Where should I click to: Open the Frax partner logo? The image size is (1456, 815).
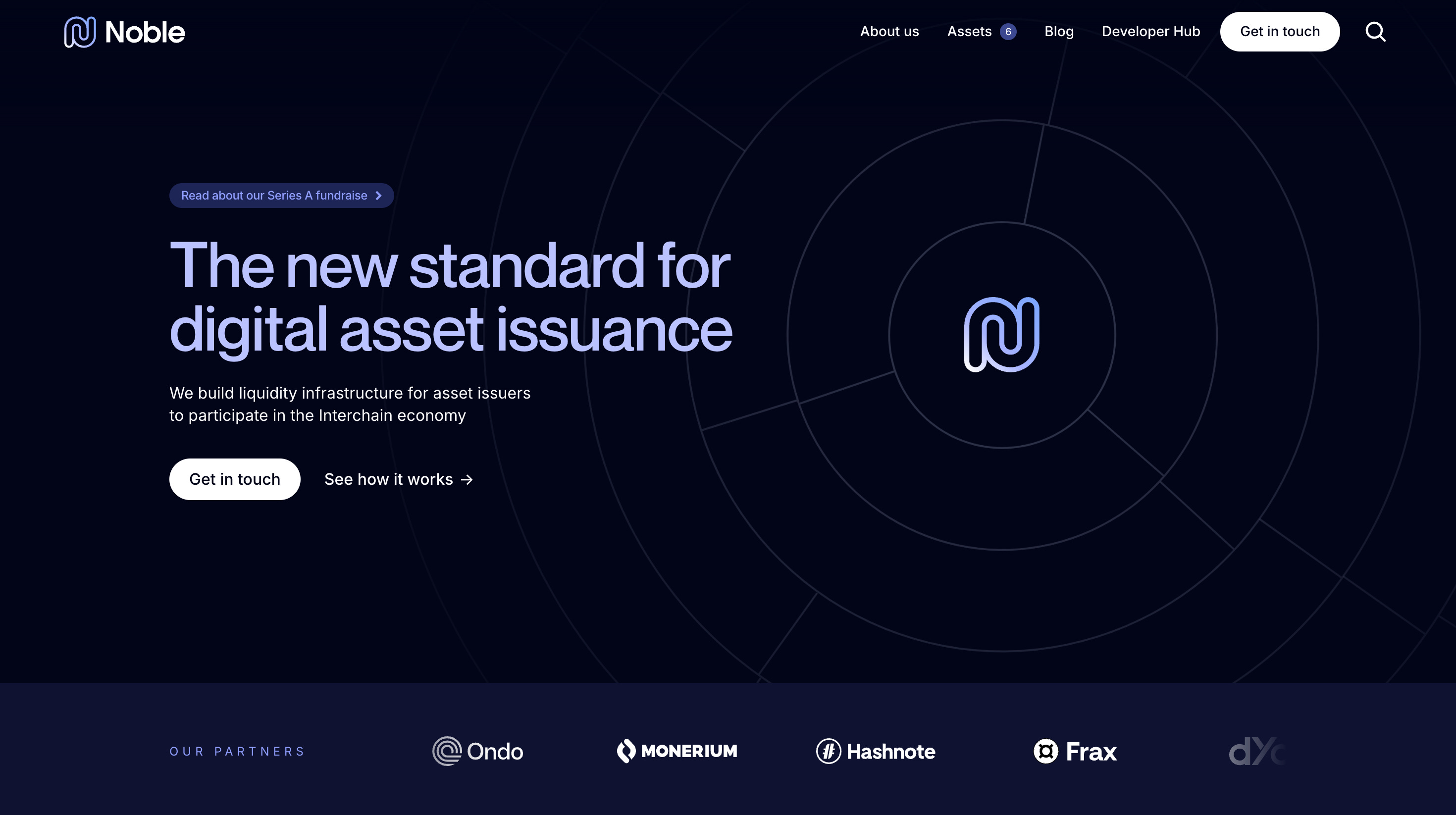pyautogui.click(x=1075, y=751)
